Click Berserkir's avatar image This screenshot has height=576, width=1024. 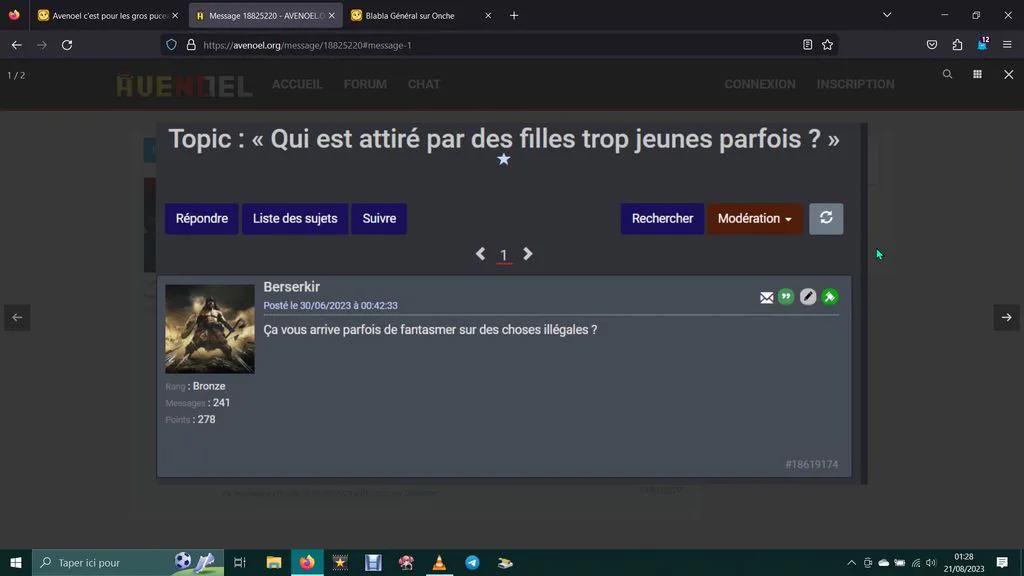210,328
